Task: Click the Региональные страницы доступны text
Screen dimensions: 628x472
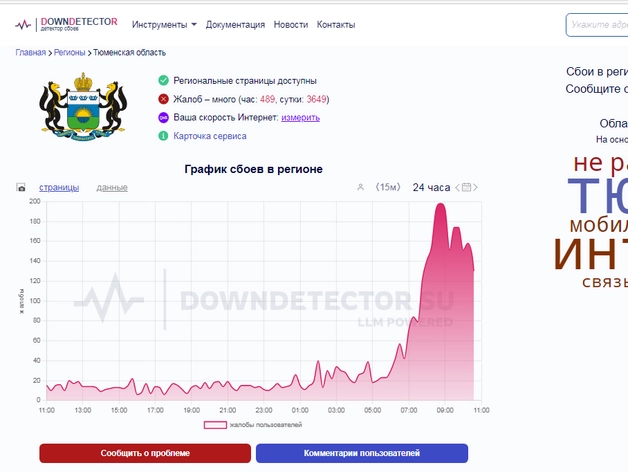Action: coord(245,81)
